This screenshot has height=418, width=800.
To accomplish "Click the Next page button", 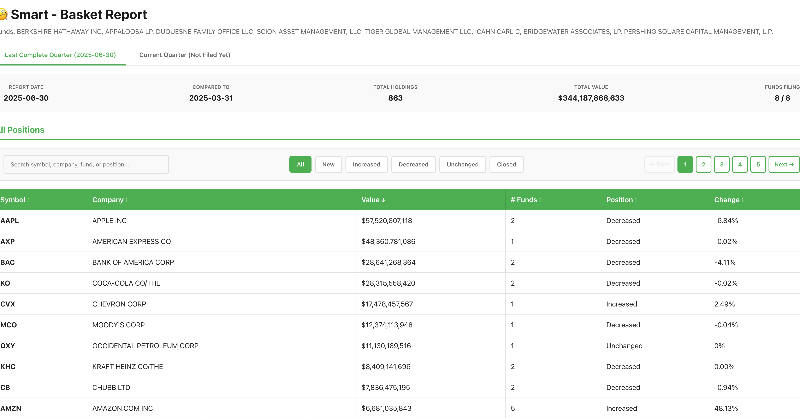I will pyautogui.click(x=784, y=164).
